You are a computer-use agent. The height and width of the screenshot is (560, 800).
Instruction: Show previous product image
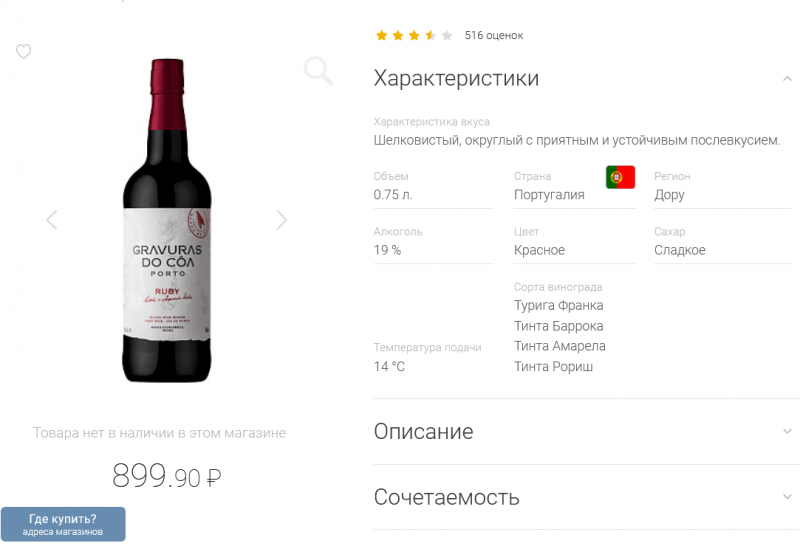coord(52,220)
